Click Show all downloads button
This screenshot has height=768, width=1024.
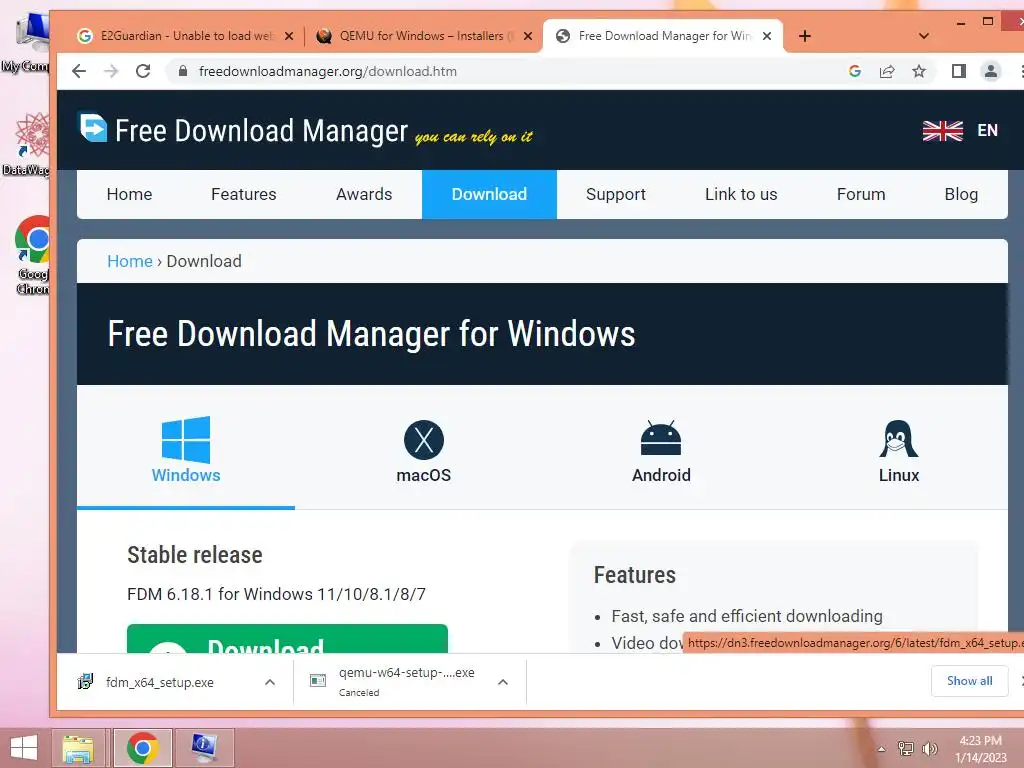970,681
